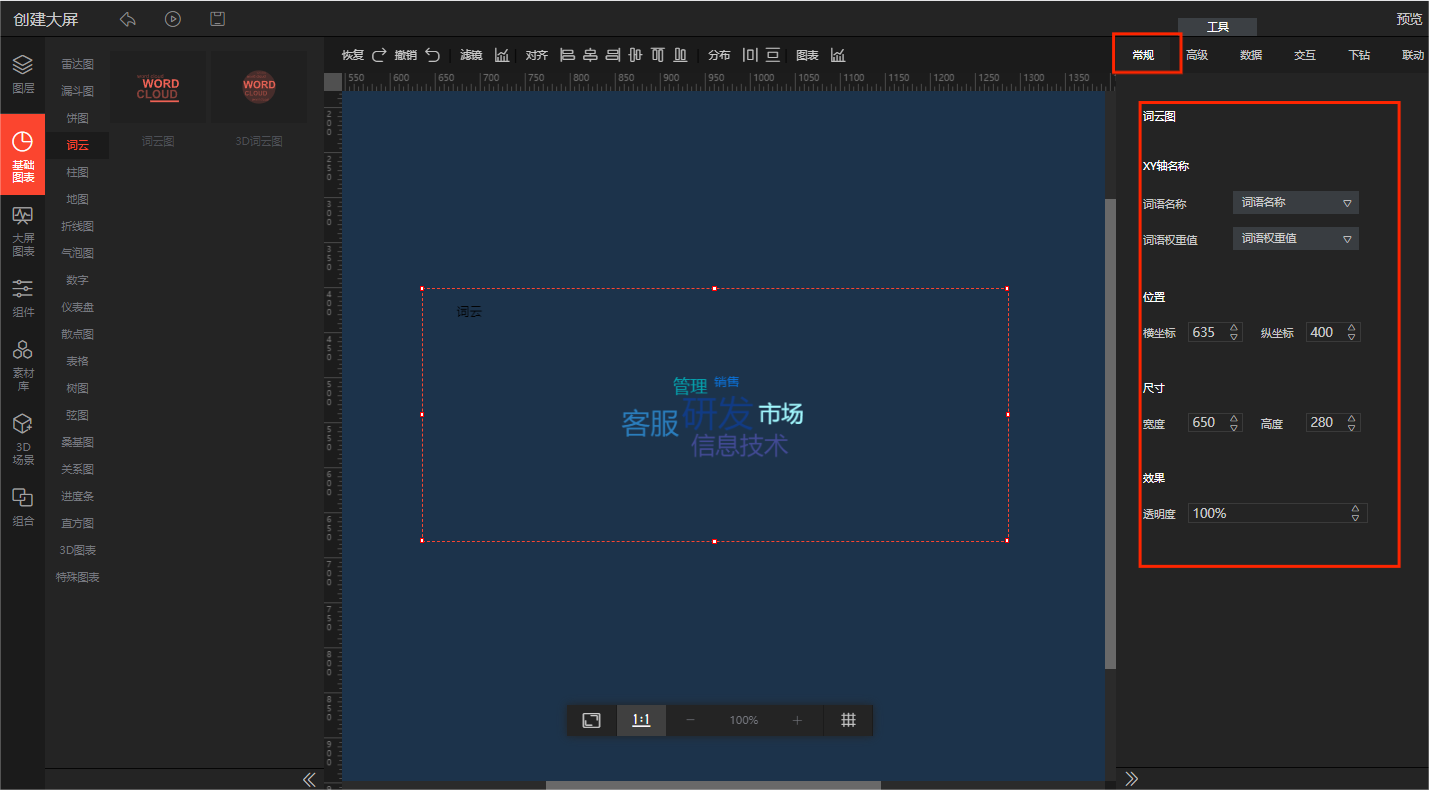
Task: Click the 预览 preview button
Action: click(1409, 19)
